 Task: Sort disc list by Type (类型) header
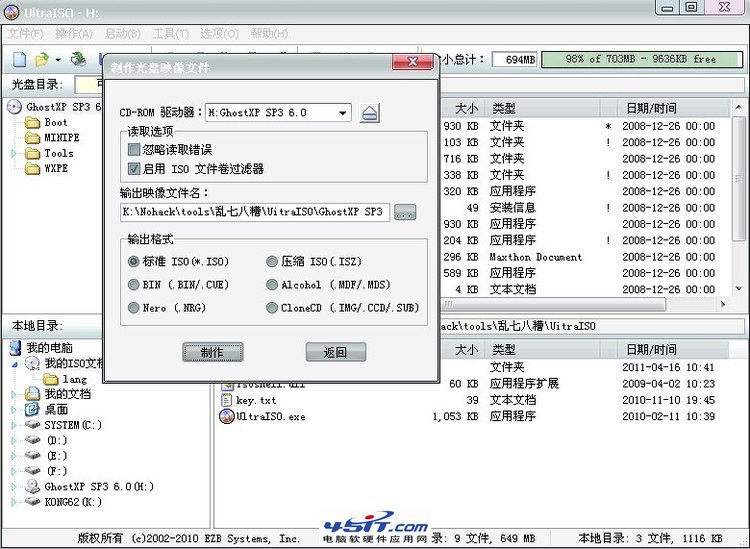click(542, 108)
